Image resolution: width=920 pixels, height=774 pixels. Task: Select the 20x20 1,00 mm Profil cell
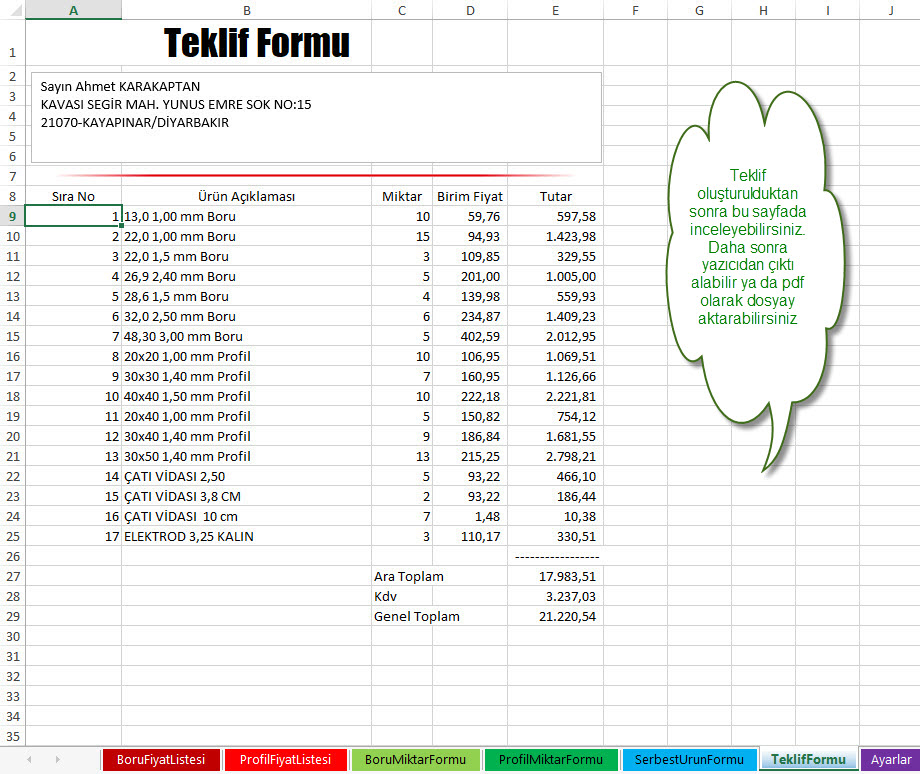(246, 356)
